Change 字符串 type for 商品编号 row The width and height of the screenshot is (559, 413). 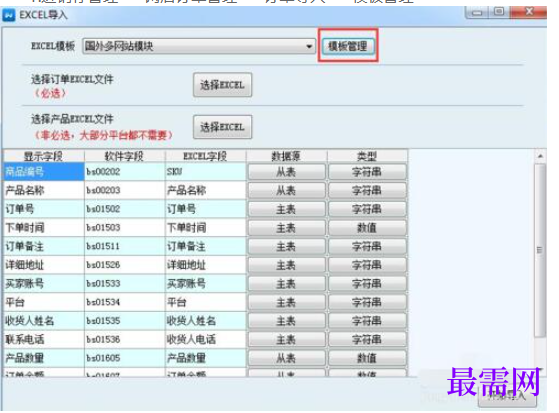pyautogui.click(x=367, y=172)
